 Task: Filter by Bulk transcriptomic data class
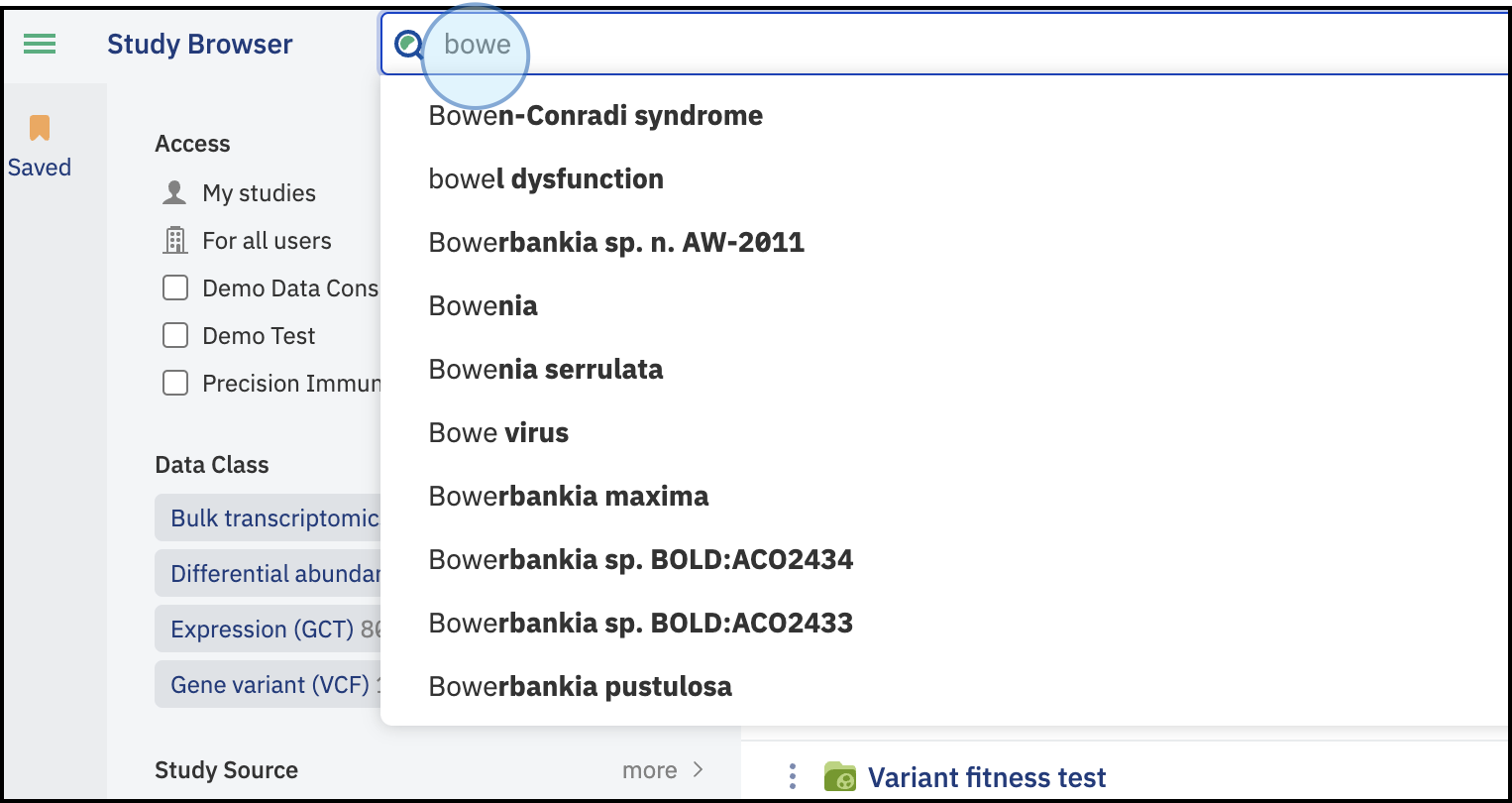(268, 518)
